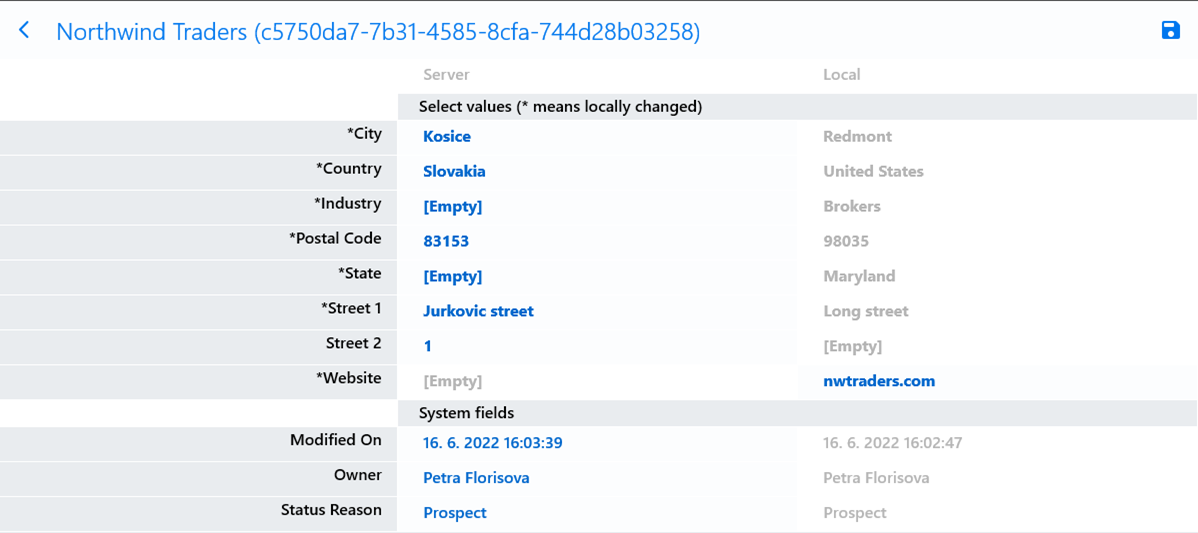Pick local Industry value Brokers

[x=851, y=207]
